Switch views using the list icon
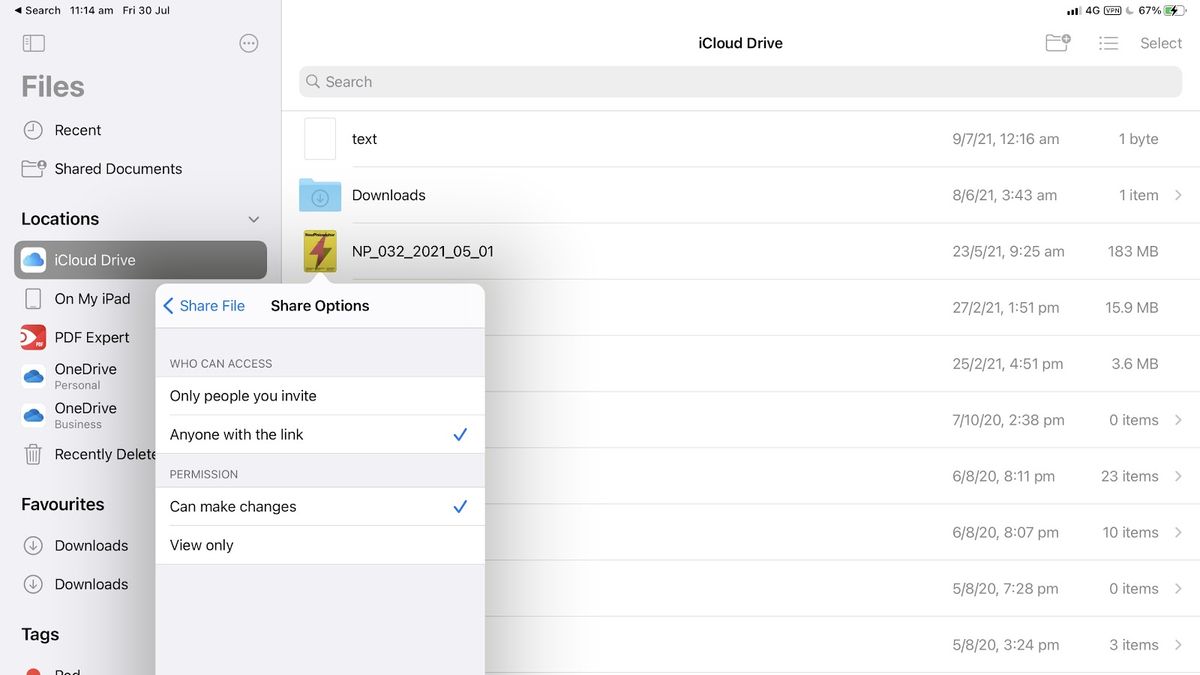1200x675 pixels. click(x=1108, y=43)
